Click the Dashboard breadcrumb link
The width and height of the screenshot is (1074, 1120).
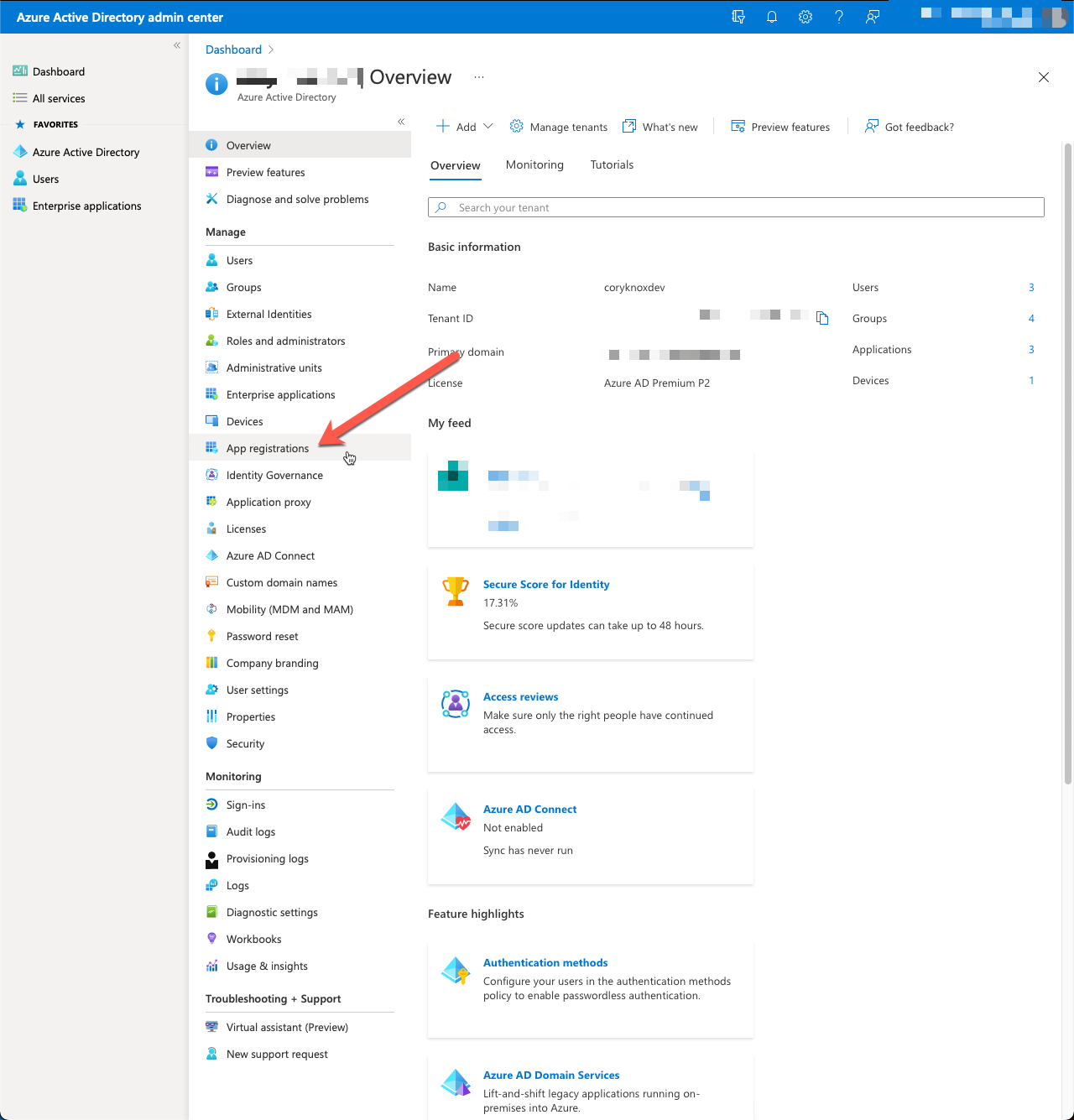(x=233, y=49)
